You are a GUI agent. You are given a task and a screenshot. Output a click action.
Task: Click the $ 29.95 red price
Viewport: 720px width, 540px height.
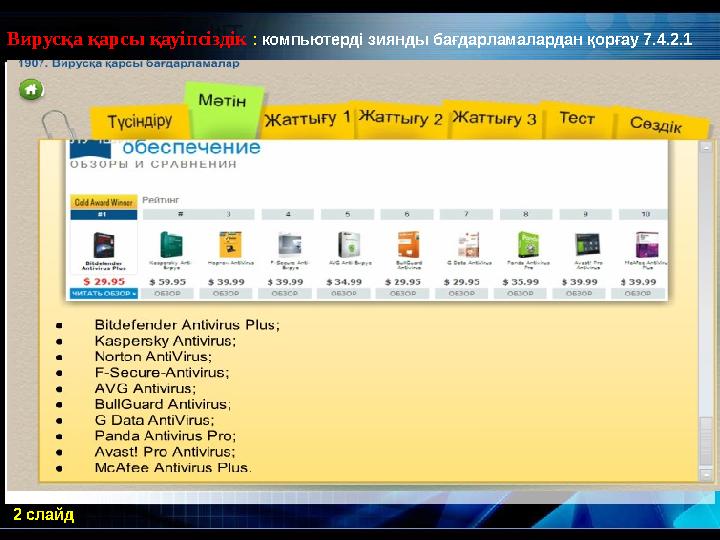[x=104, y=281]
